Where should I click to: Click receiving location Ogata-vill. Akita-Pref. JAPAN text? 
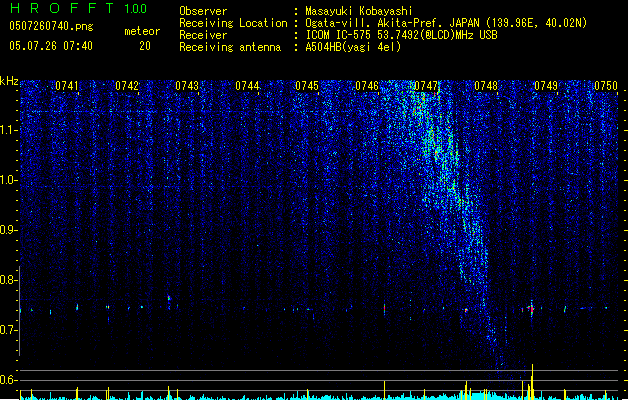click(x=446, y=23)
